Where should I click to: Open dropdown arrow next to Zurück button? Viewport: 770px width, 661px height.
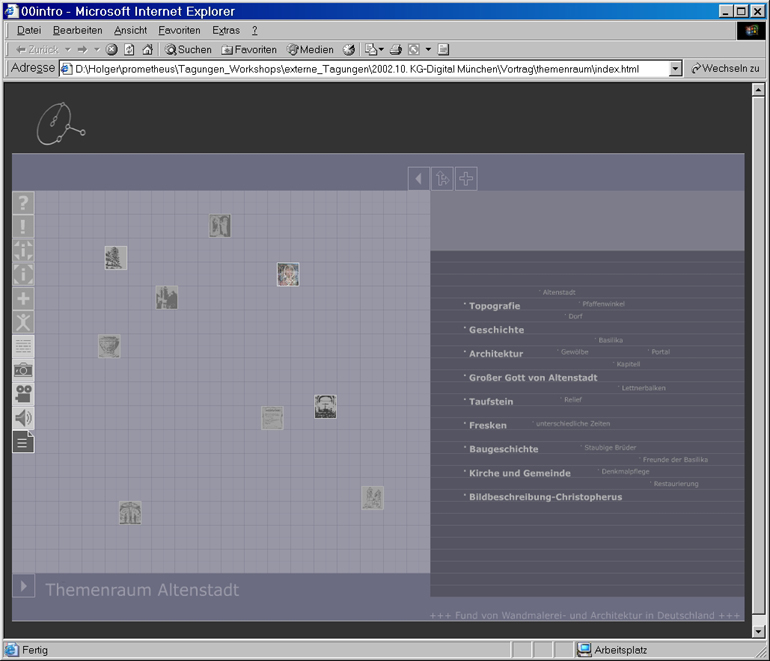pos(68,50)
